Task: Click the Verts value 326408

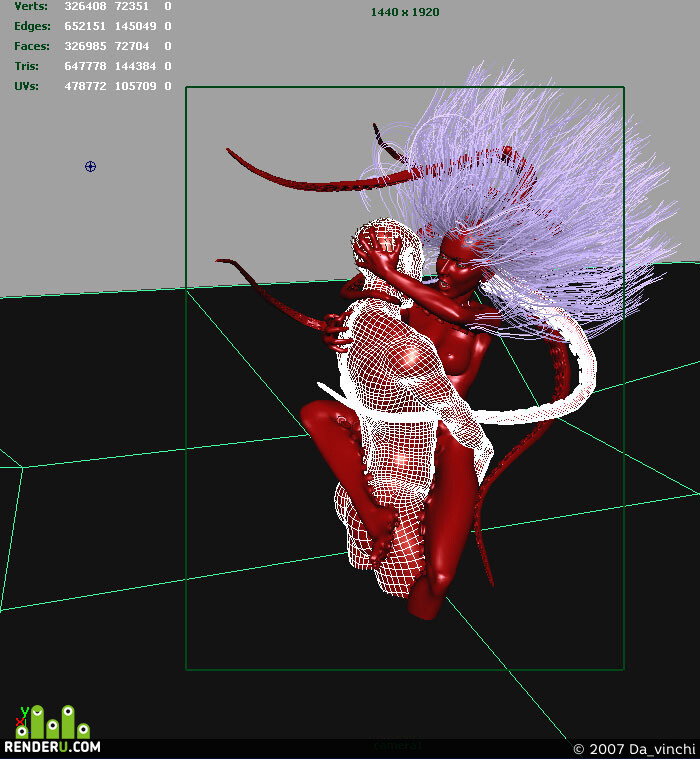Action: tap(85, 6)
